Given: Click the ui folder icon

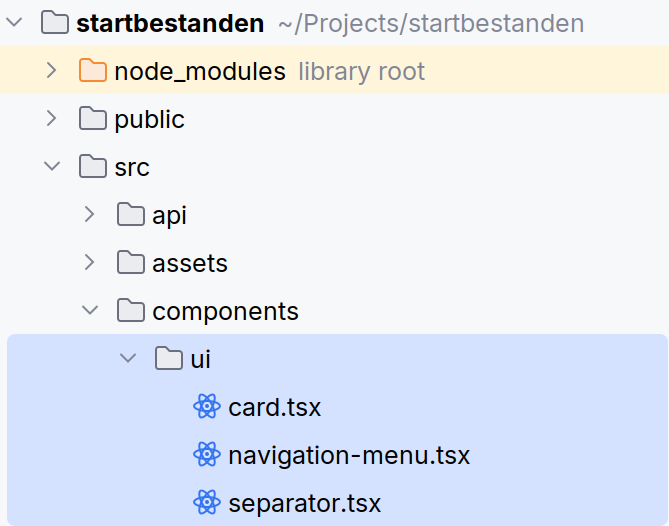Looking at the screenshot, I should click(x=168, y=359).
